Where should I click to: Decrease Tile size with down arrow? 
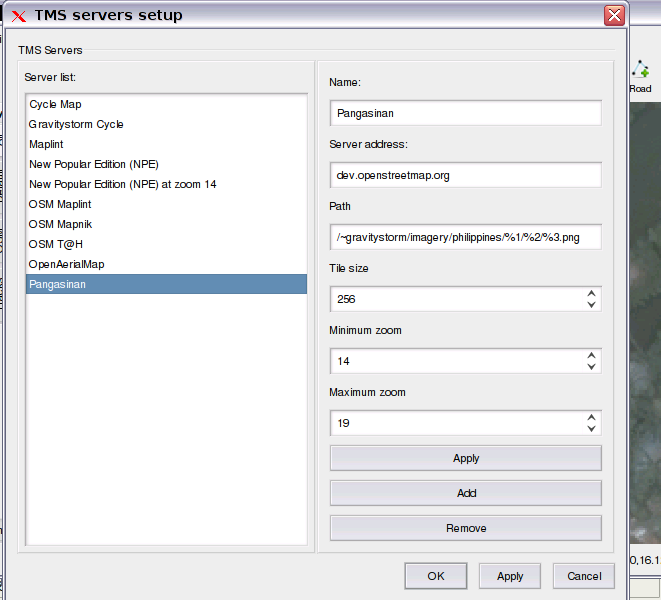(x=591, y=304)
